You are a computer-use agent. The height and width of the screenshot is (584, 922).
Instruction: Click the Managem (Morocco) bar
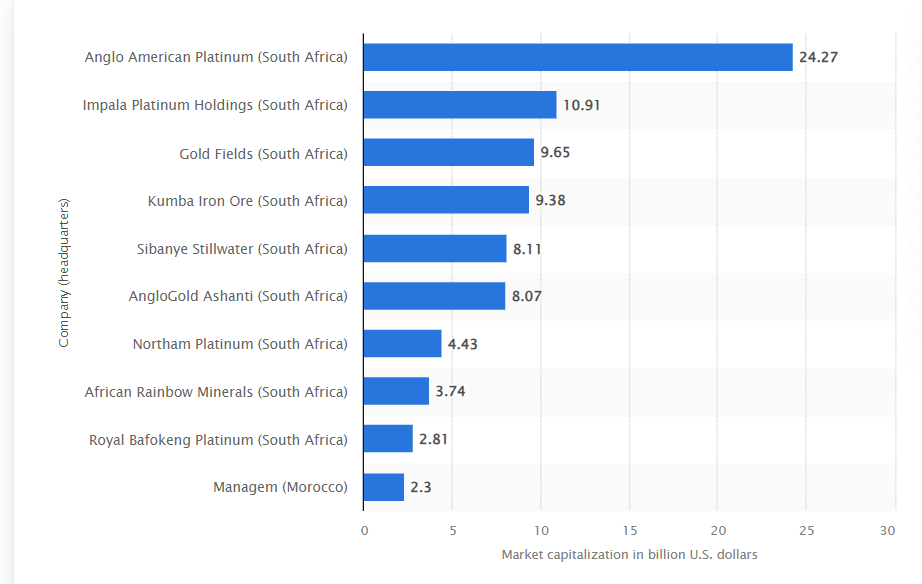point(384,487)
